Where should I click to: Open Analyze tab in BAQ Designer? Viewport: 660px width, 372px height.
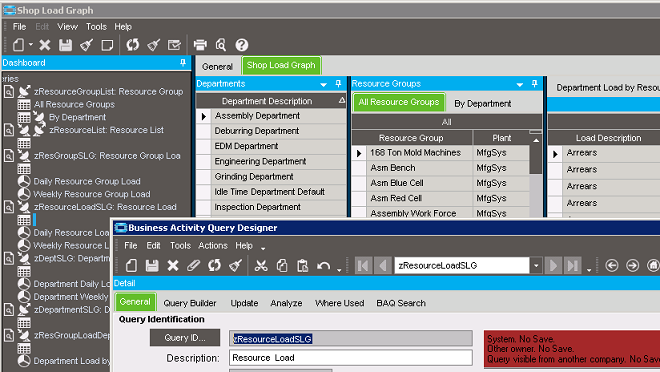(x=286, y=303)
